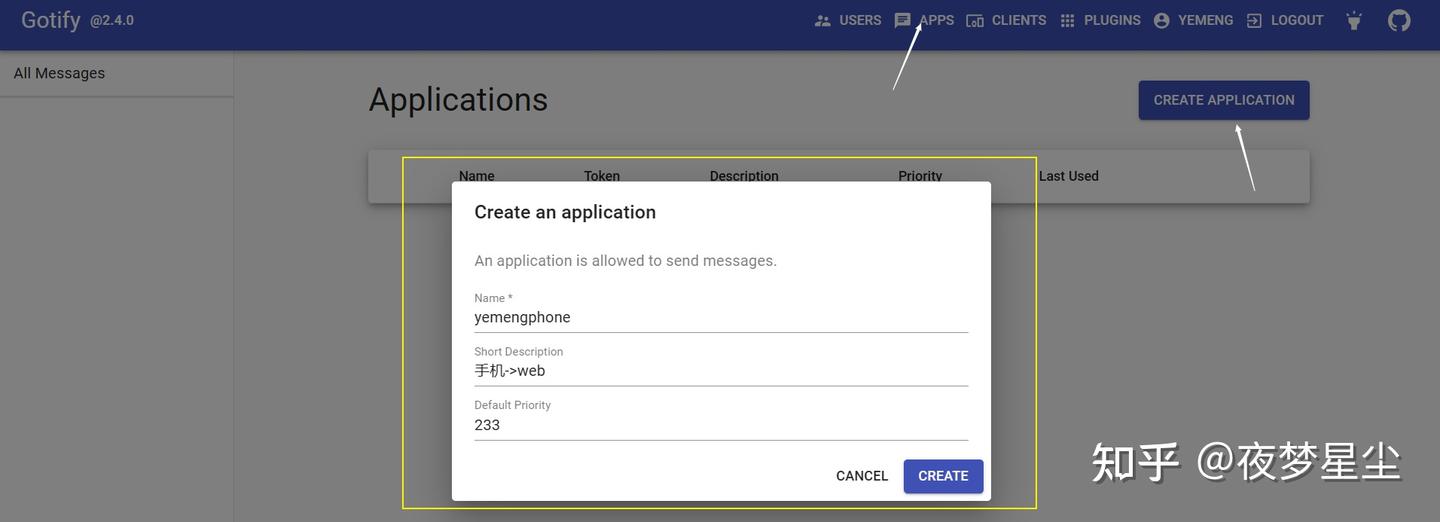Click the Users people icon

[823, 20]
